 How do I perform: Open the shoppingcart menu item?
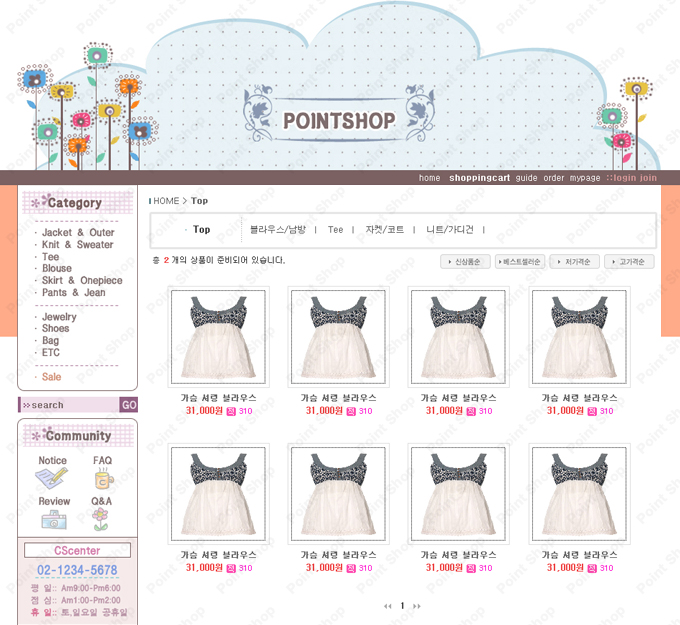coord(479,178)
